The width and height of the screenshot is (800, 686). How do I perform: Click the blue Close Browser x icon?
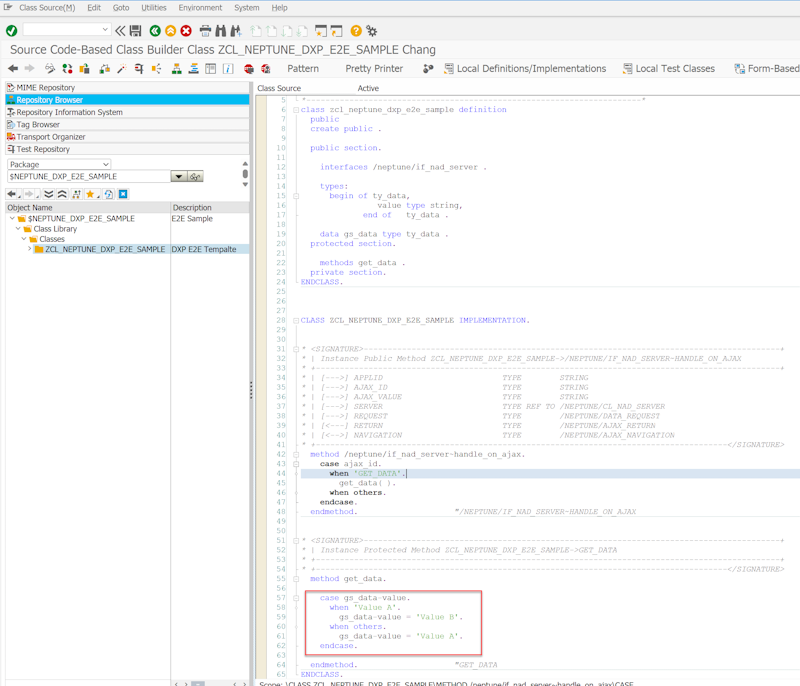click(123, 194)
